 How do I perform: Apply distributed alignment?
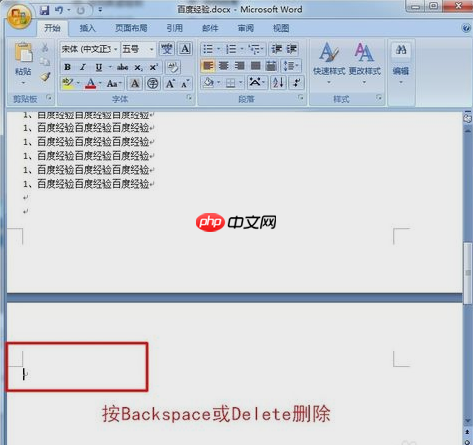(271, 66)
